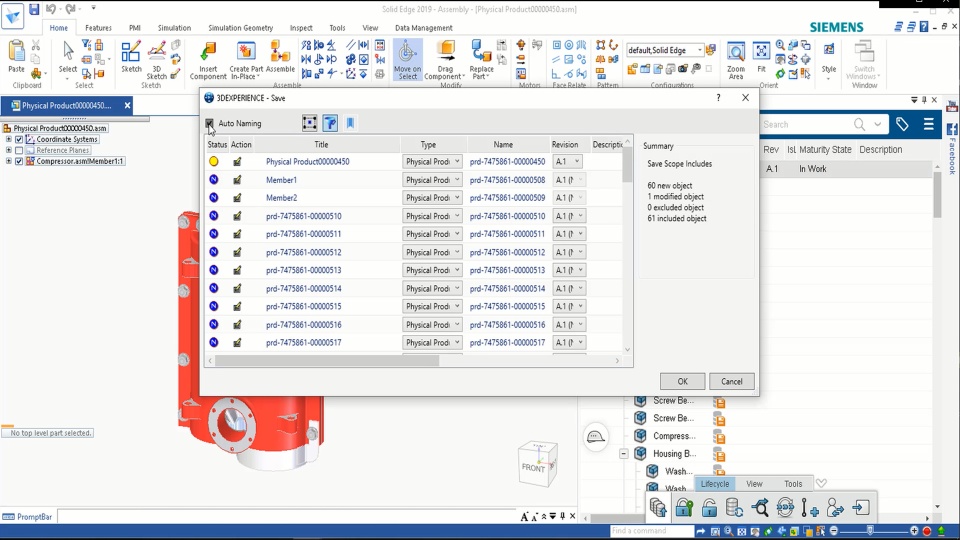This screenshot has width=960, height=540.
Task: Click Cancel in the Save dialog
Action: (x=732, y=381)
